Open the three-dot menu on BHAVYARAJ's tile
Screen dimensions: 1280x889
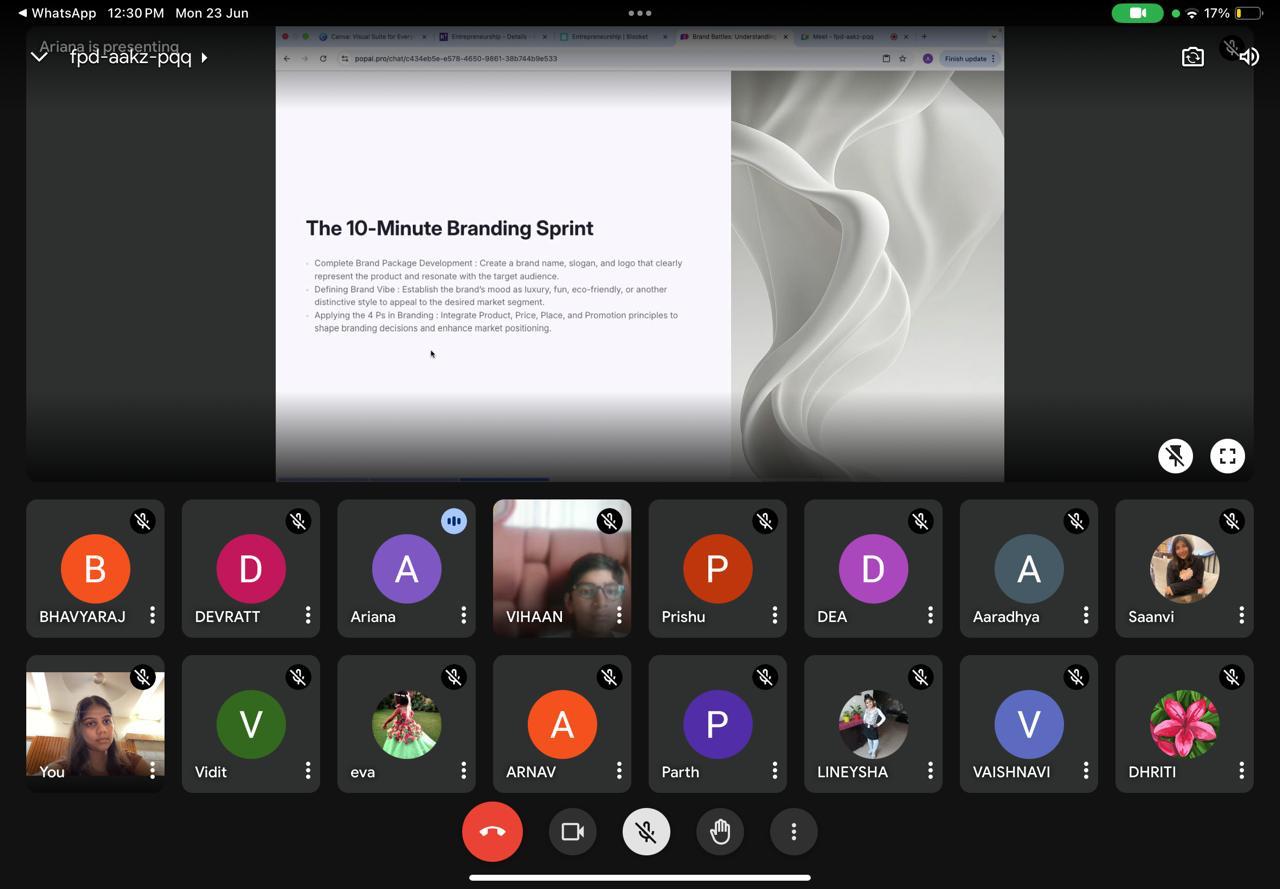152,616
